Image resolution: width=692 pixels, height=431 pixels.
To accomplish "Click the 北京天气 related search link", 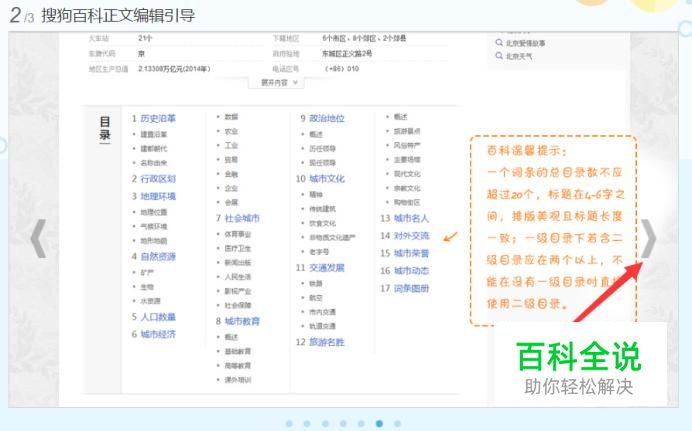I will (x=519, y=56).
